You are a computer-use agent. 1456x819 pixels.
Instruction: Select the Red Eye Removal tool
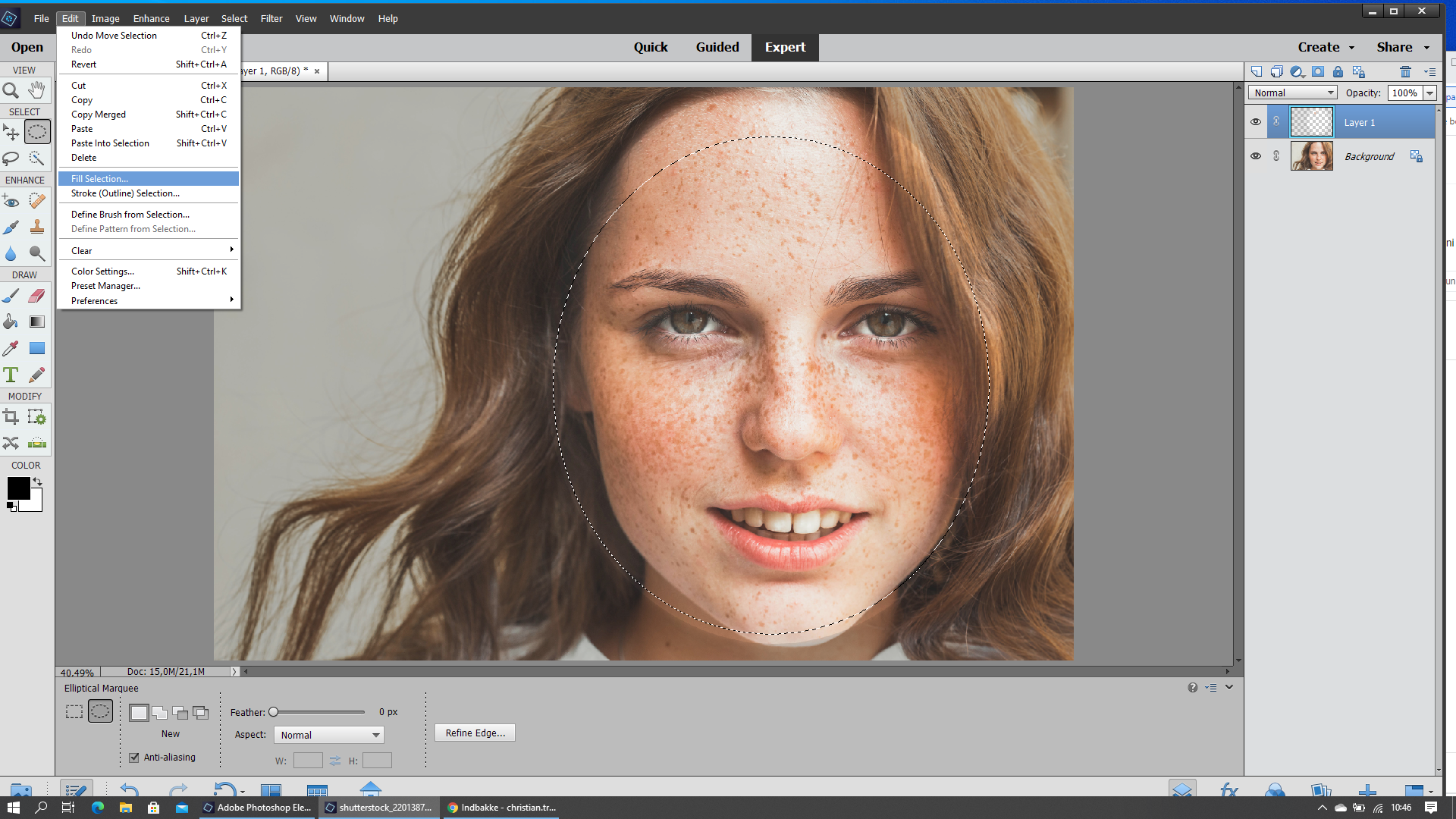[x=10, y=201]
